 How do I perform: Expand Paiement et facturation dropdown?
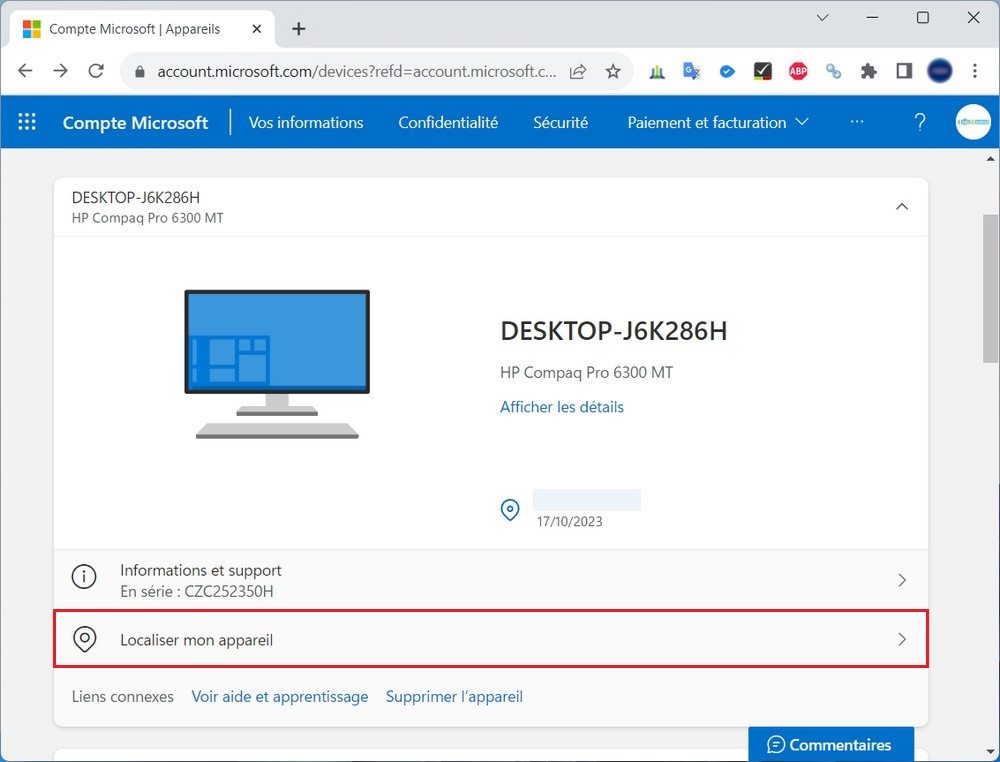pyautogui.click(x=717, y=122)
